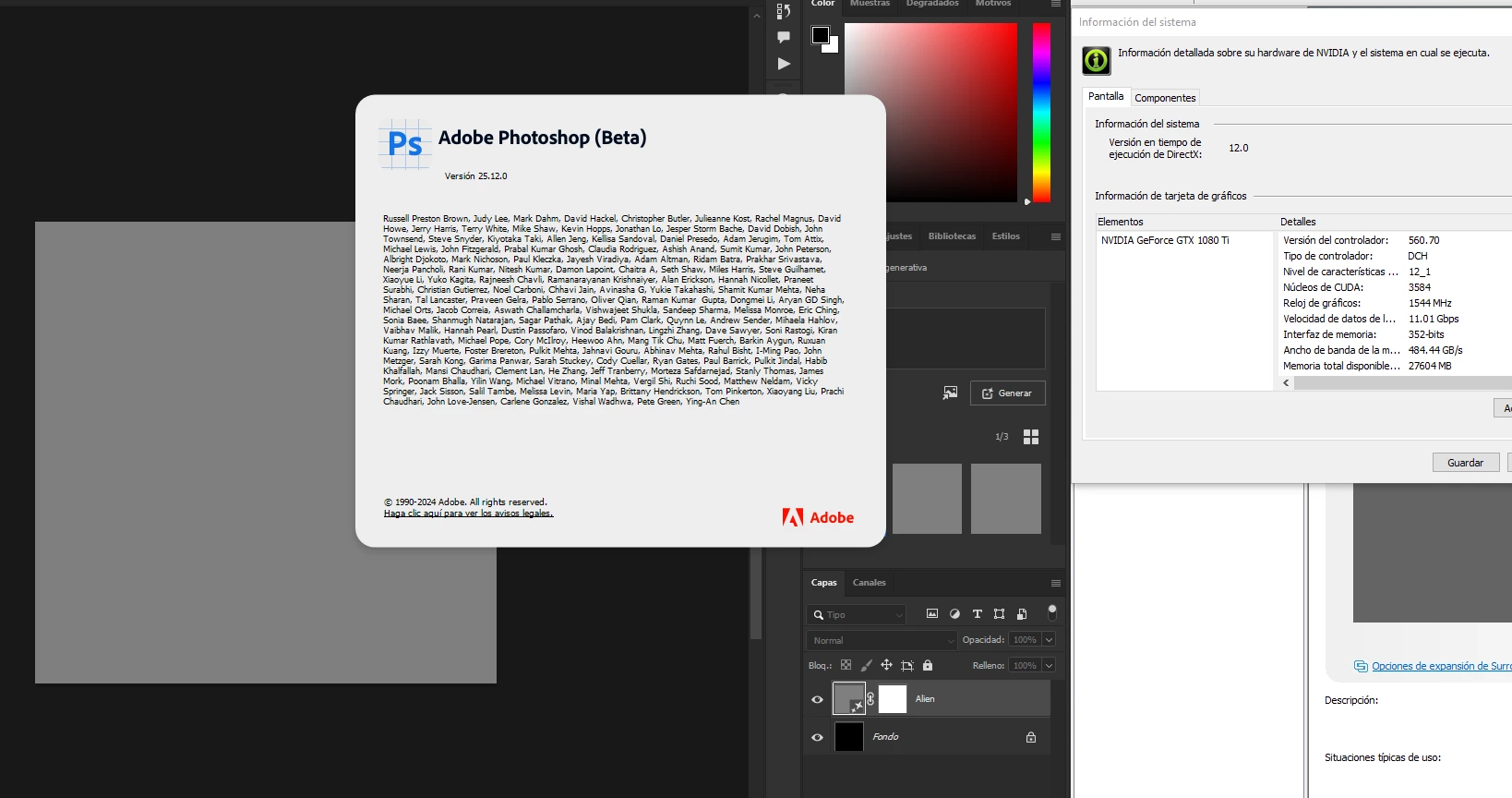The image size is (1512, 798).
Task: Filter layers by smart objects icon
Action: [1021, 613]
